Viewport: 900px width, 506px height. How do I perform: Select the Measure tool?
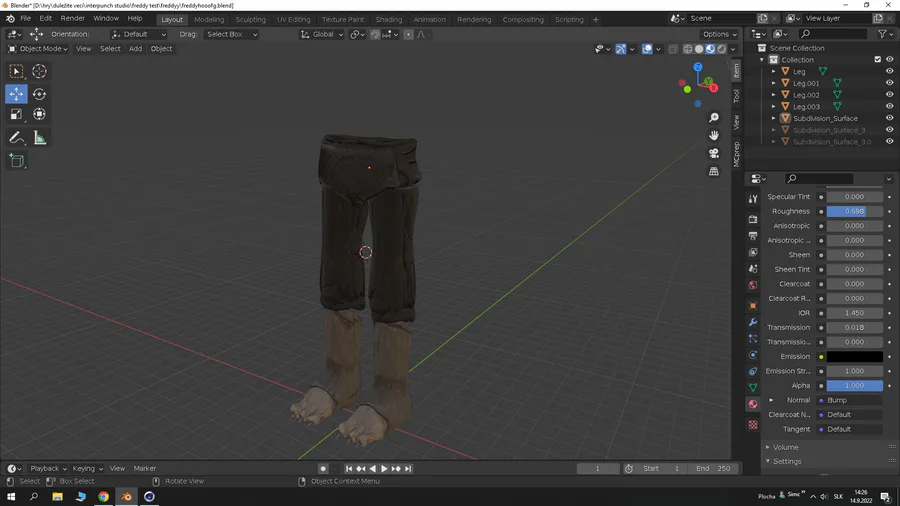(x=39, y=138)
